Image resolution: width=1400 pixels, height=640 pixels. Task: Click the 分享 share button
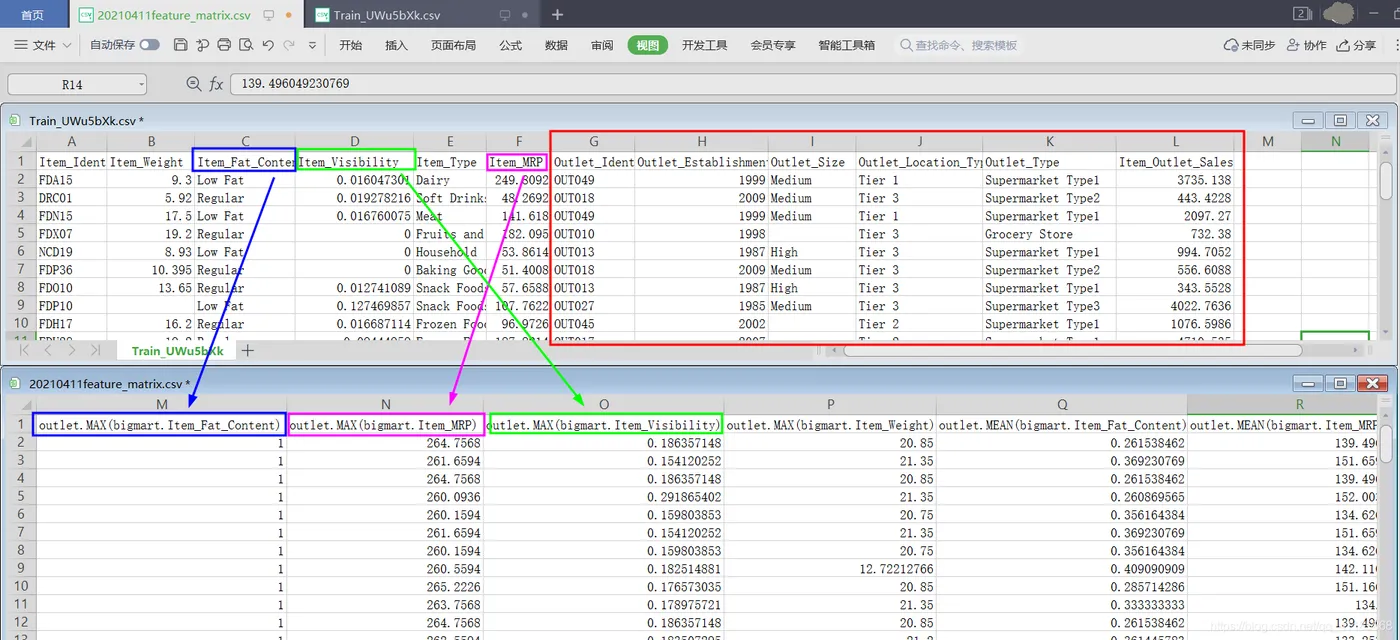[1357, 45]
